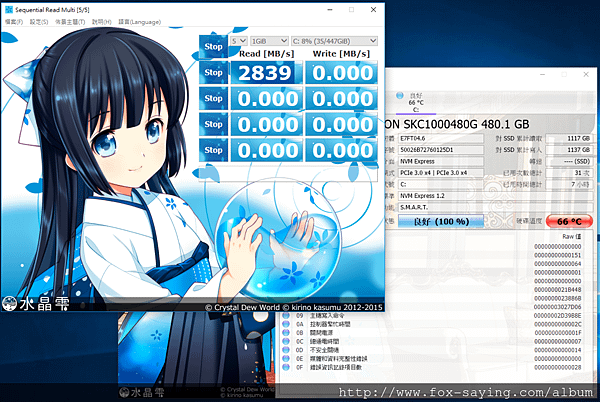The image size is (600, 402).
Task: Minimize the Sequential Read Multi window
Action: 330,10
